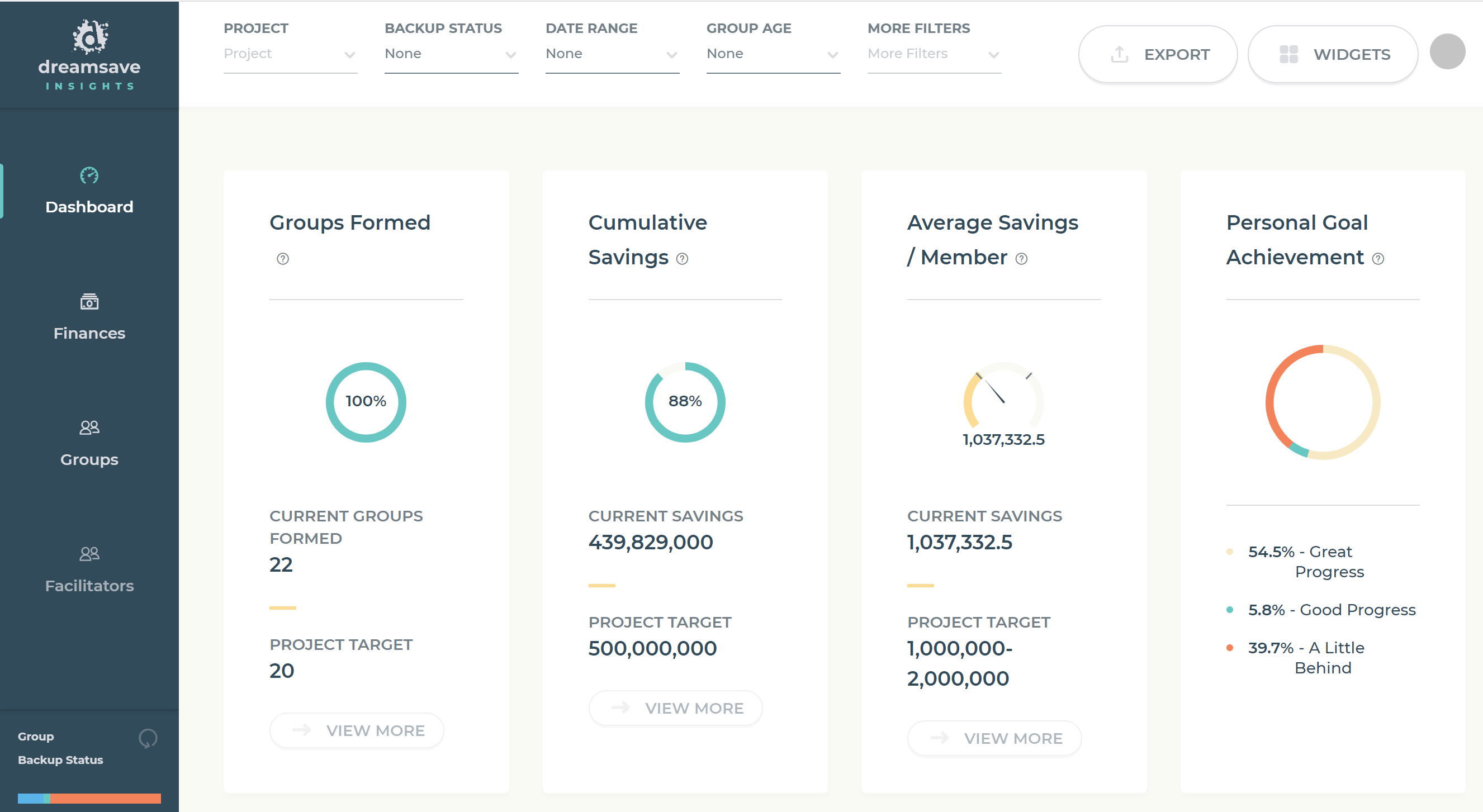Open the Groups Formed help tooltip icon

point(283,259)
